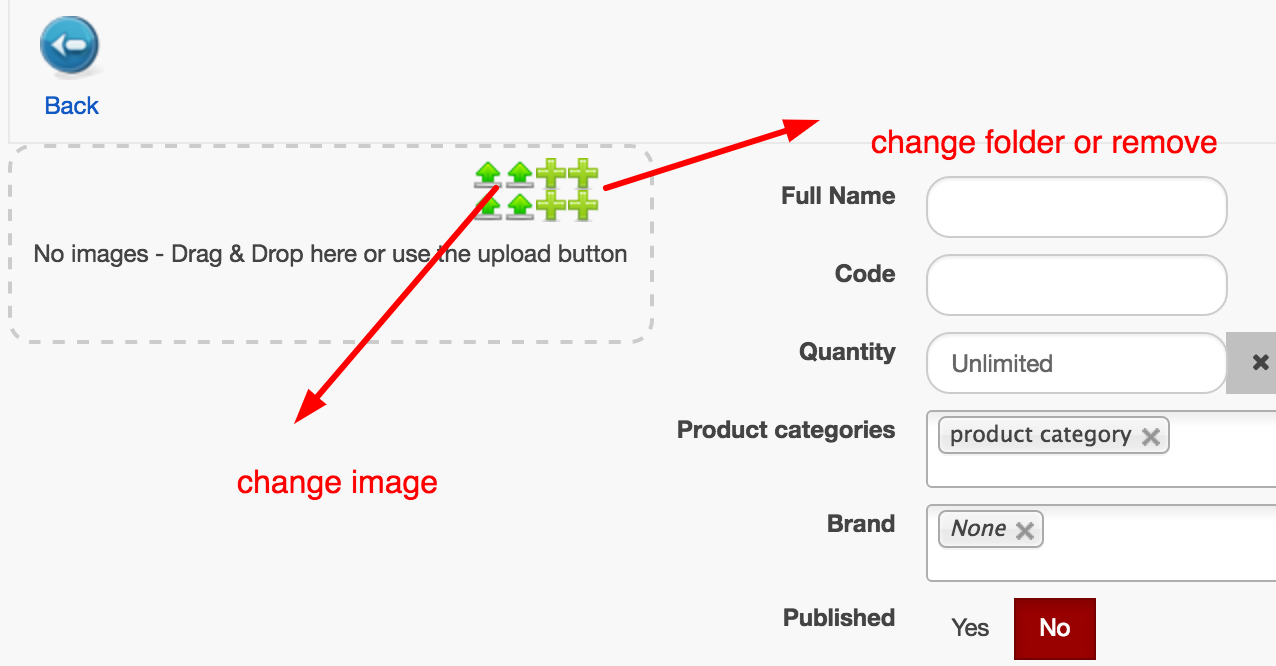Select the 'product category' tag label
This screenshot has width=1276, height=666.
click(x=1040, y=436)
